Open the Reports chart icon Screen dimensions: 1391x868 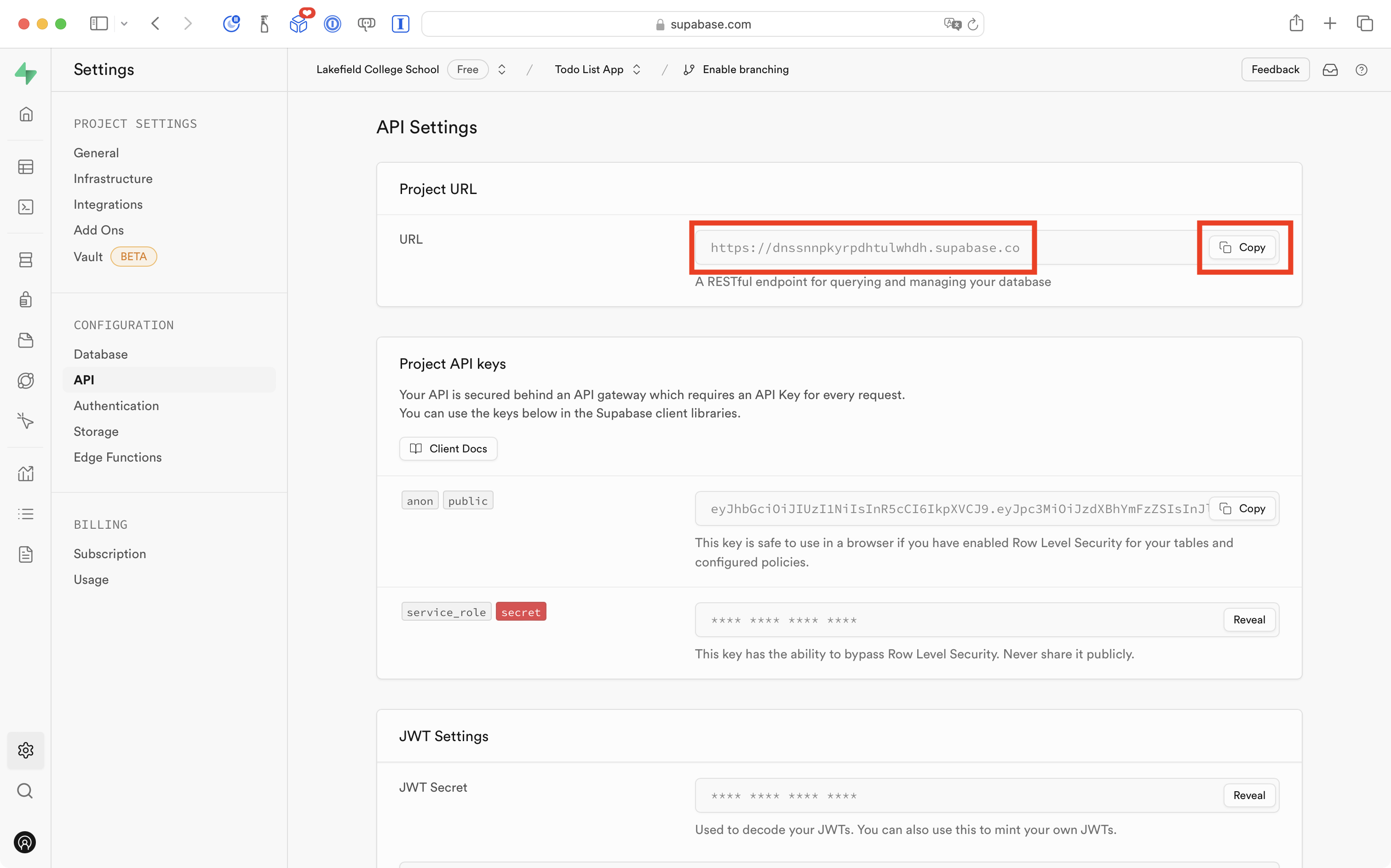[26, 474]
